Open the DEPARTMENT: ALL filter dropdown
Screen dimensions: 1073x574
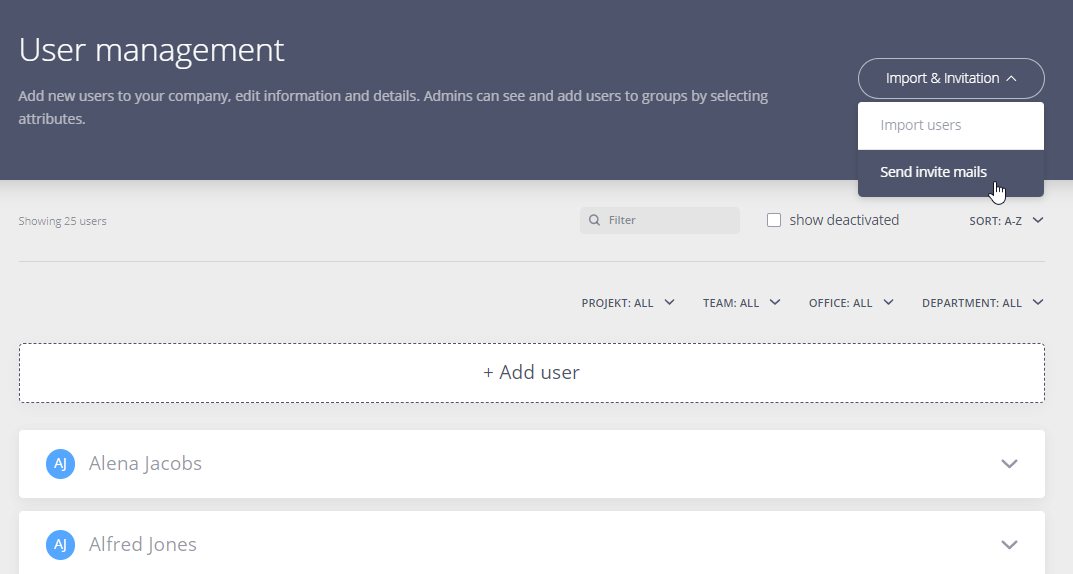click(x=982, y=303)
